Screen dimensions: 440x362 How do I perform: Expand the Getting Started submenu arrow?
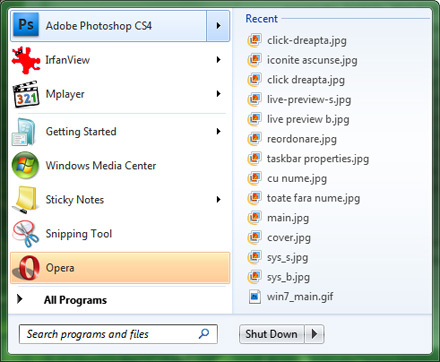click(218, 131)
